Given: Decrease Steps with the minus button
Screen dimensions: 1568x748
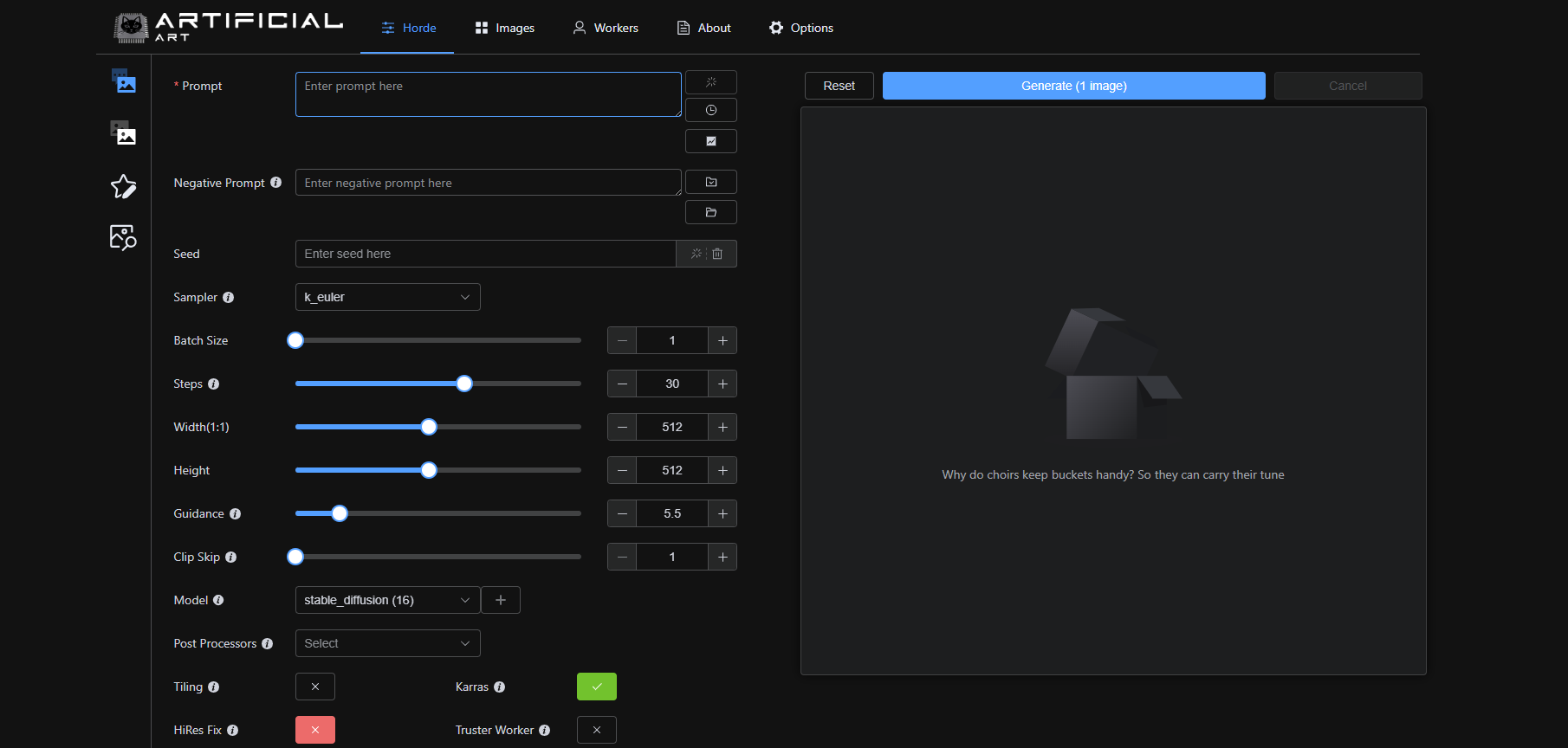Looking at the screenshot, I should [622, 384].
